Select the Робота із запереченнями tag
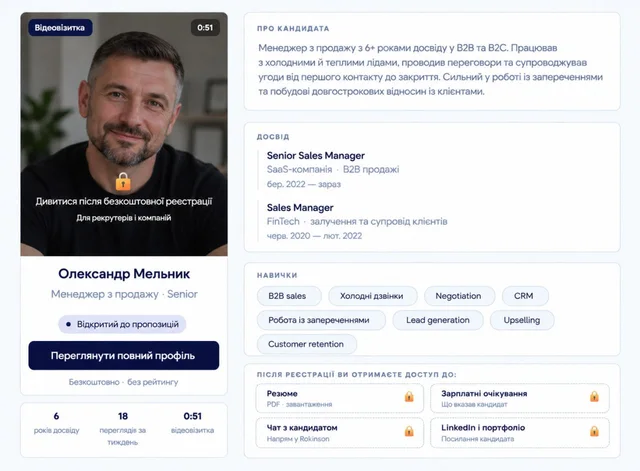 (321, 320)
